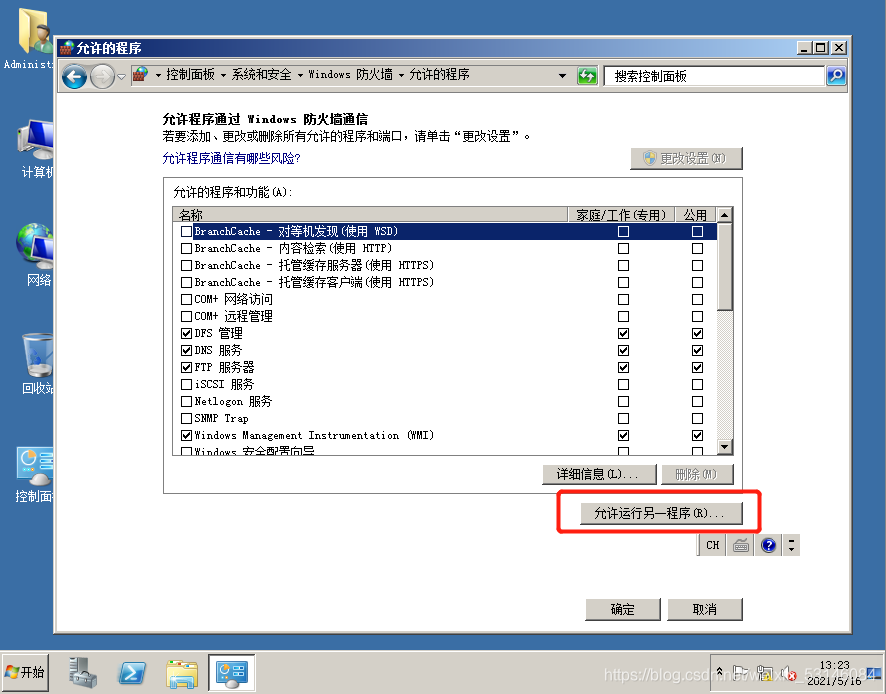Uncheck DNS 服务 name checkbox
The image size is (886, 694).
(186, 350)
